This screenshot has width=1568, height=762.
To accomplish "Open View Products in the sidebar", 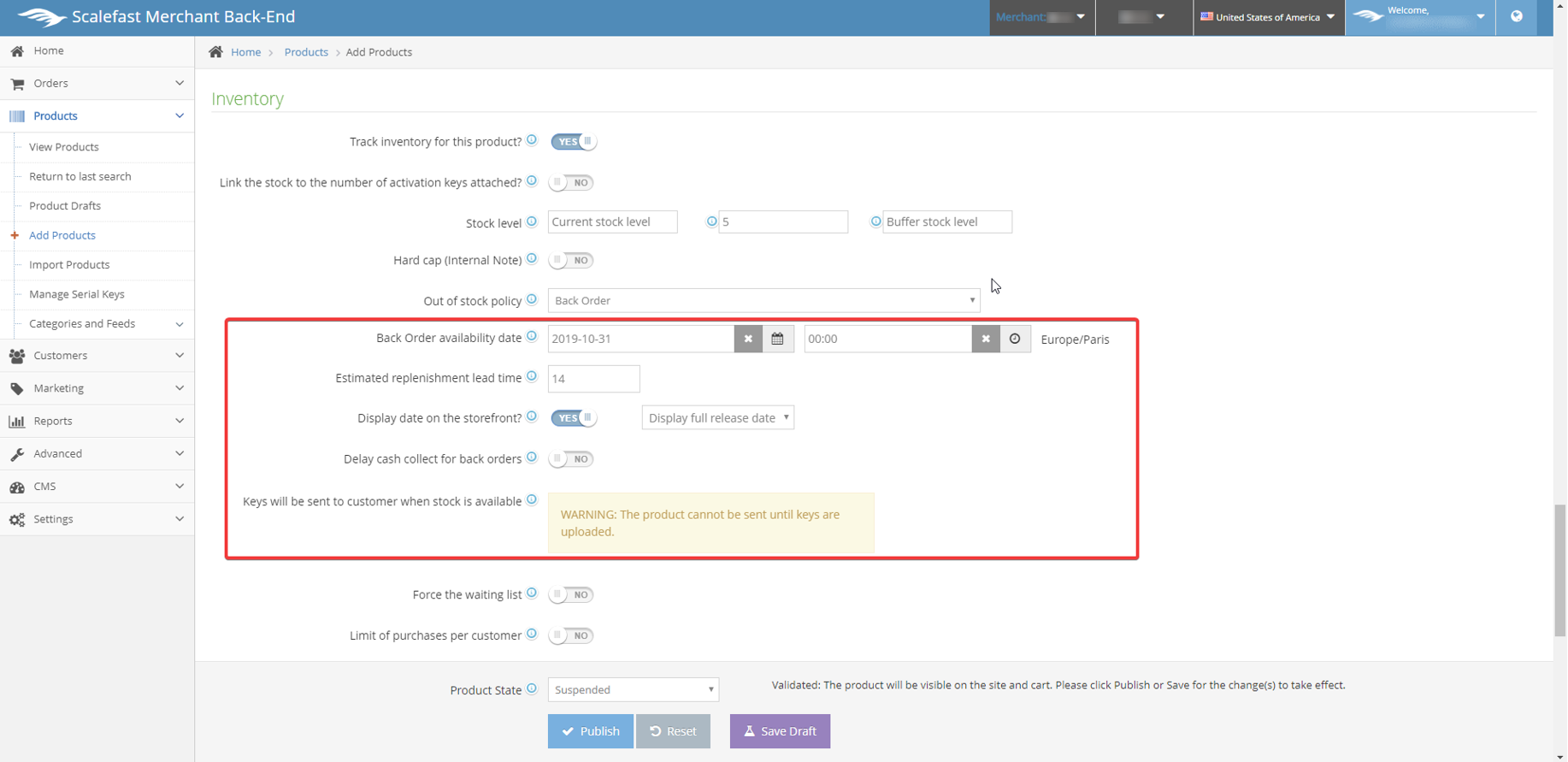I will click(x=64, y=147).
